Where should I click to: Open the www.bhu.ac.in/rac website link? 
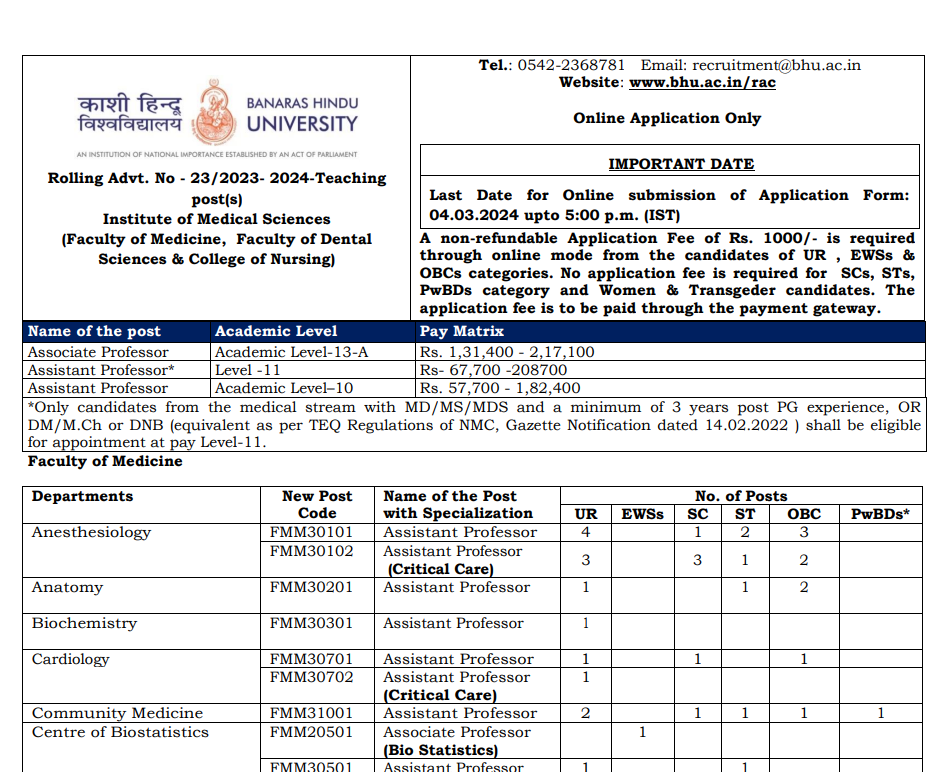click(x=702, y=82)
